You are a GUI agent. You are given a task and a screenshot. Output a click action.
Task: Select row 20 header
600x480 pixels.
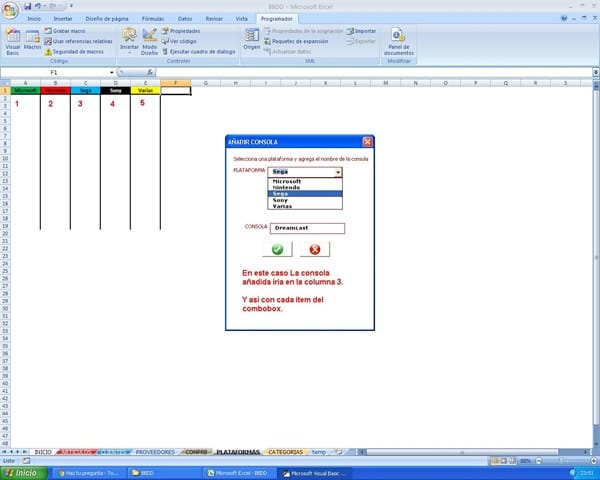click(x=5, y=233)
